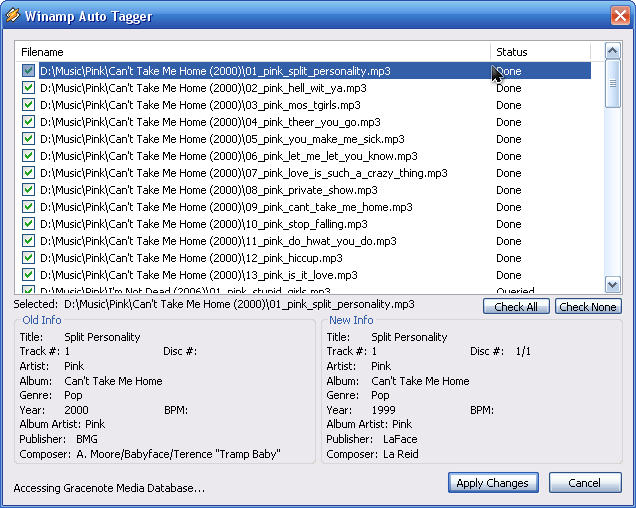Click the Old Info publisher BMG
Screen dimensions: 636x508
[87, 439]
